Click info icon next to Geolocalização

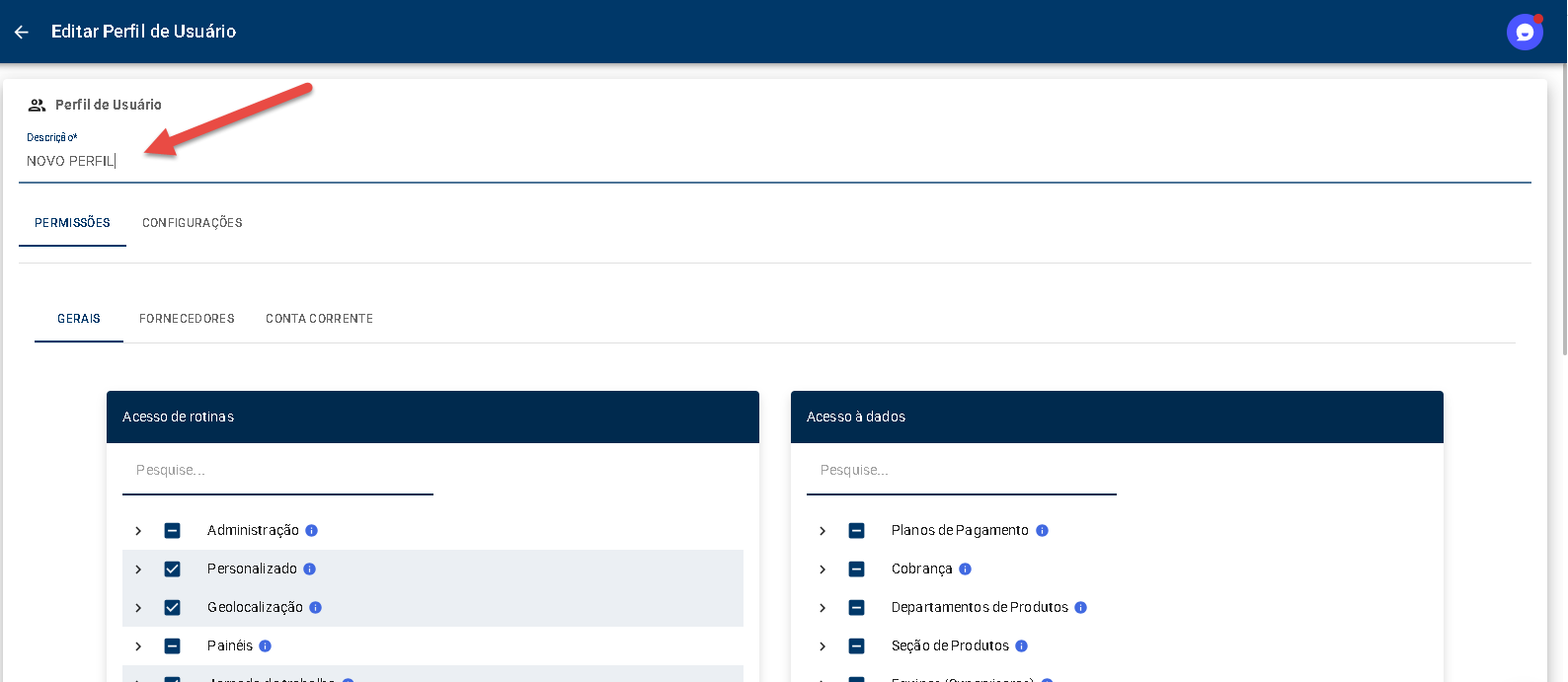pyautogui.click(x=316, y=608)
